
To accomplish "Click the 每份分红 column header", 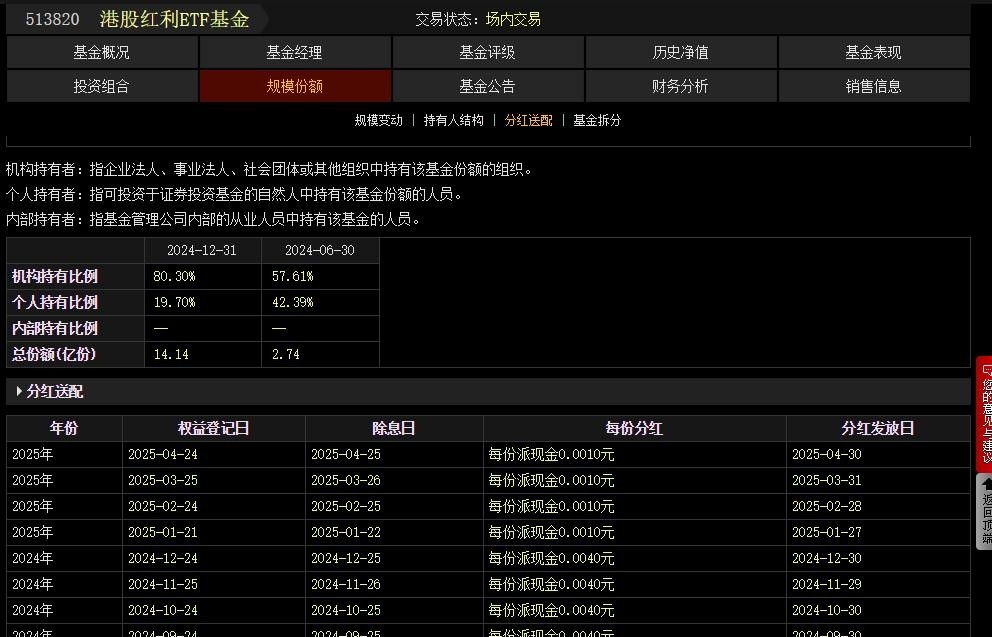I will 634,428.
